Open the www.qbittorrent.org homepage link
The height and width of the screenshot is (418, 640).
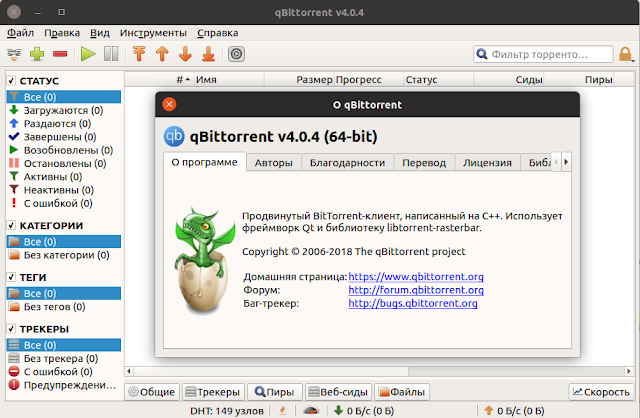(x=416, y=276)
